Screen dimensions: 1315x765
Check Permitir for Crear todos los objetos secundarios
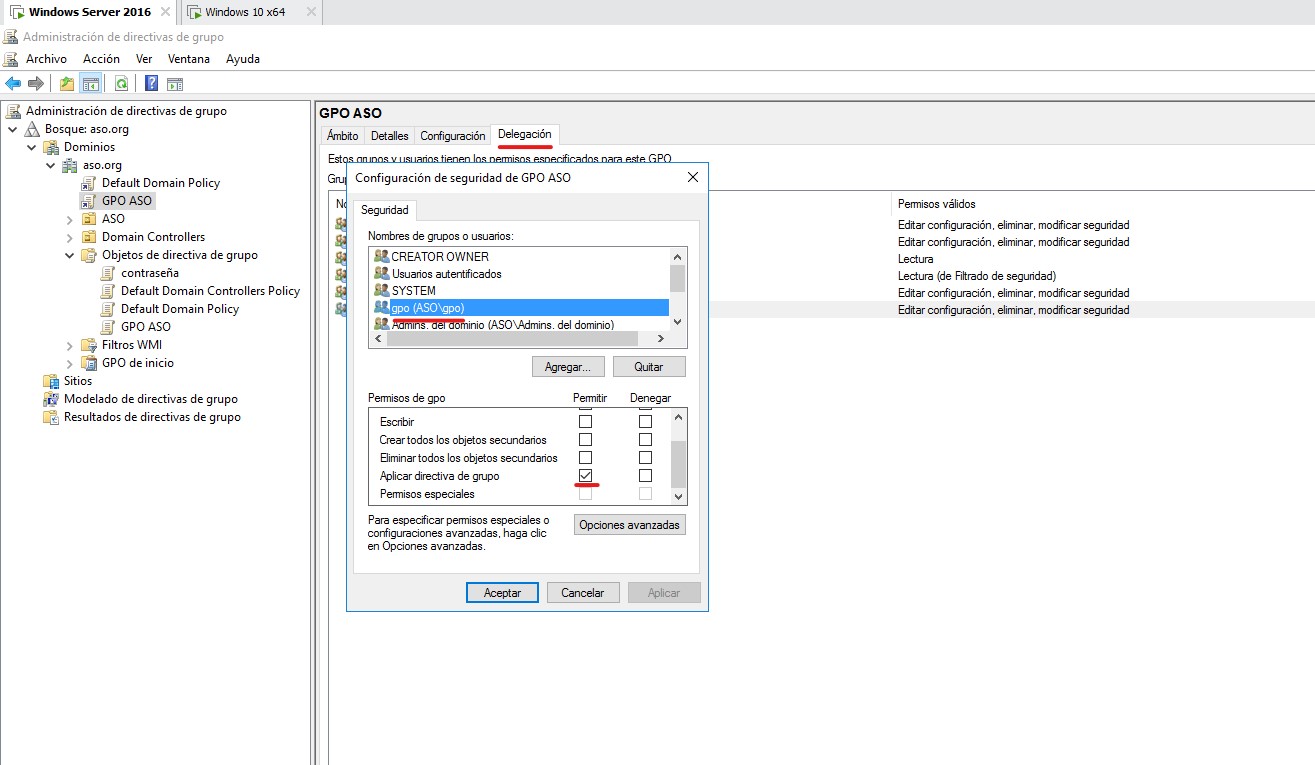pos(586,440)
